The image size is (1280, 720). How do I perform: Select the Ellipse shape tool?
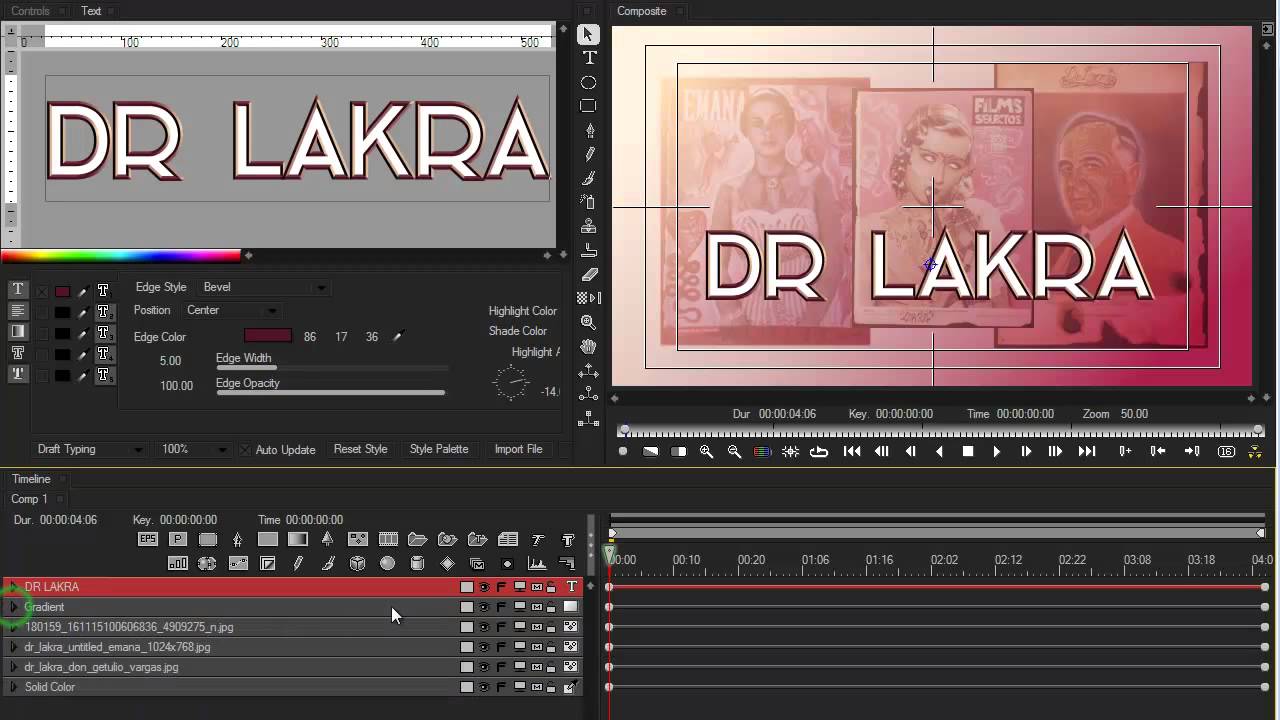pyautogui.click(x=588, y=82)
